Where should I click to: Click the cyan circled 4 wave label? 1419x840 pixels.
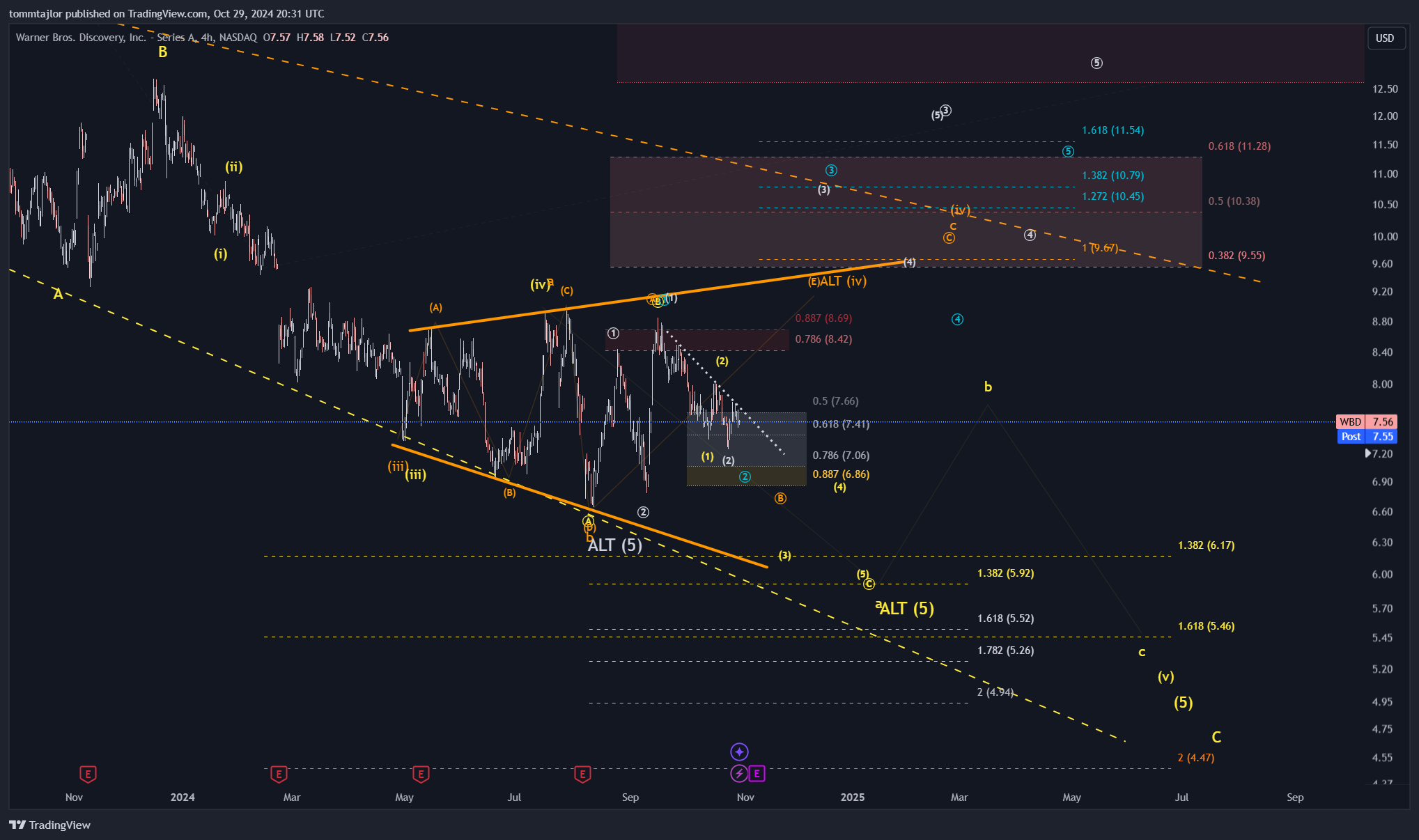pos(957,319)
